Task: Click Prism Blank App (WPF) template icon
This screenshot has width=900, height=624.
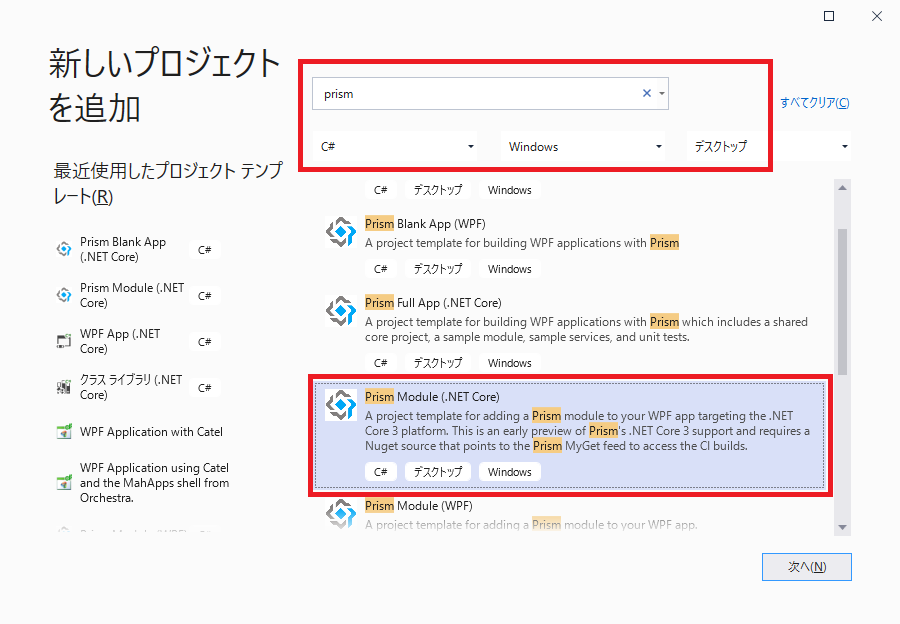Action: pyautogui.click(x=341, y=231)
